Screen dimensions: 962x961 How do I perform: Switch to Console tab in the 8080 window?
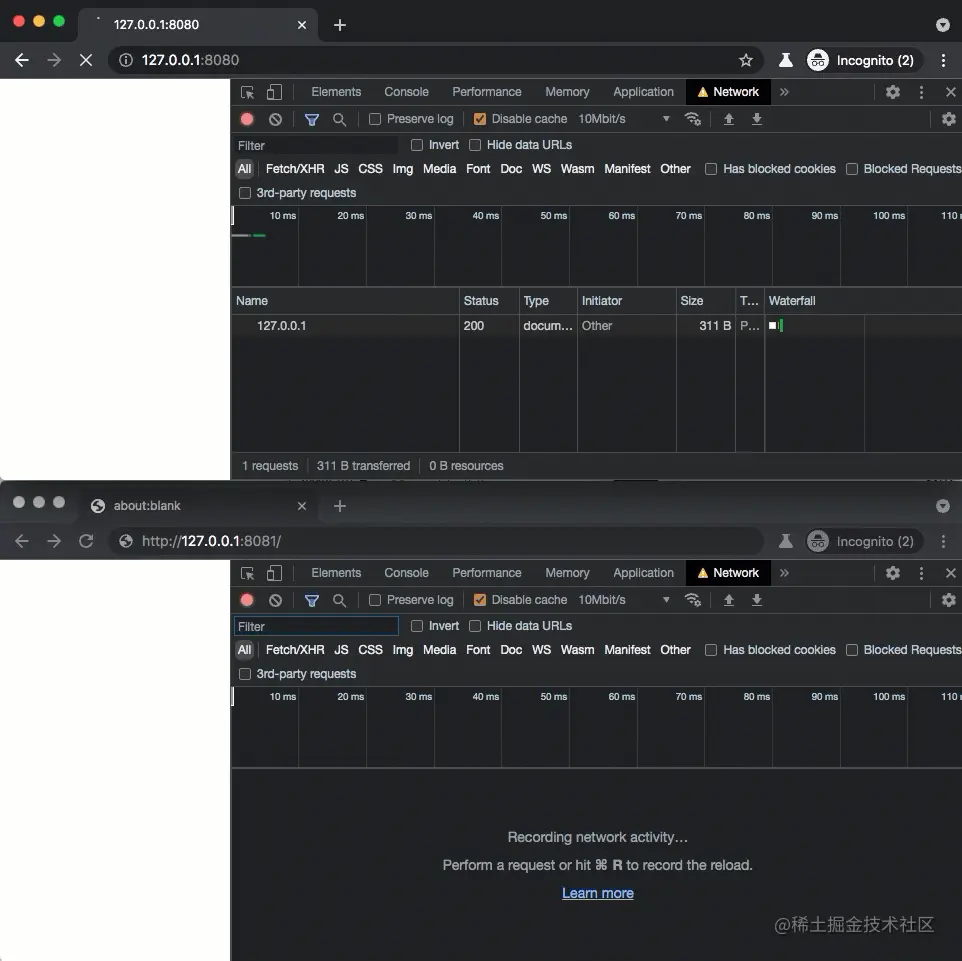[406, 92]
